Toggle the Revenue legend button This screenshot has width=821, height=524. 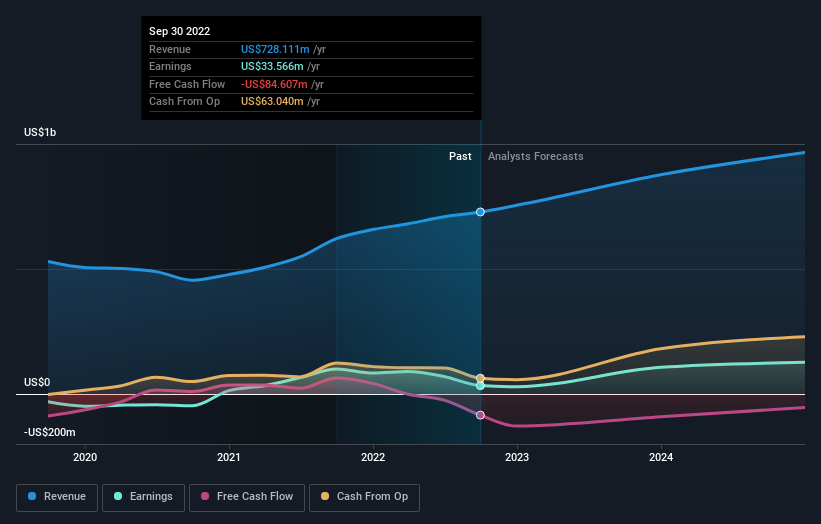coord(57,497)
